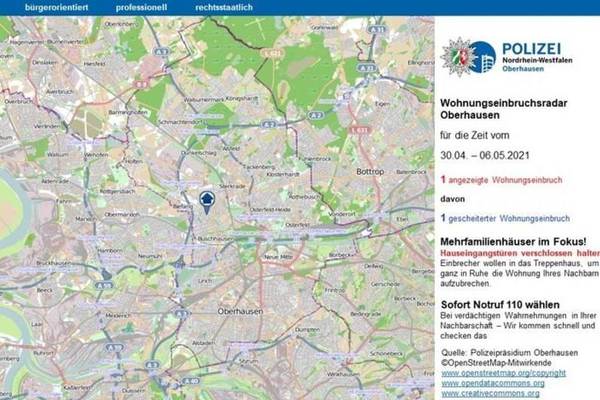Screen dimensions: 600x400
Task: Select the rechtsstaatlich header item
Action: click(224, 7)
